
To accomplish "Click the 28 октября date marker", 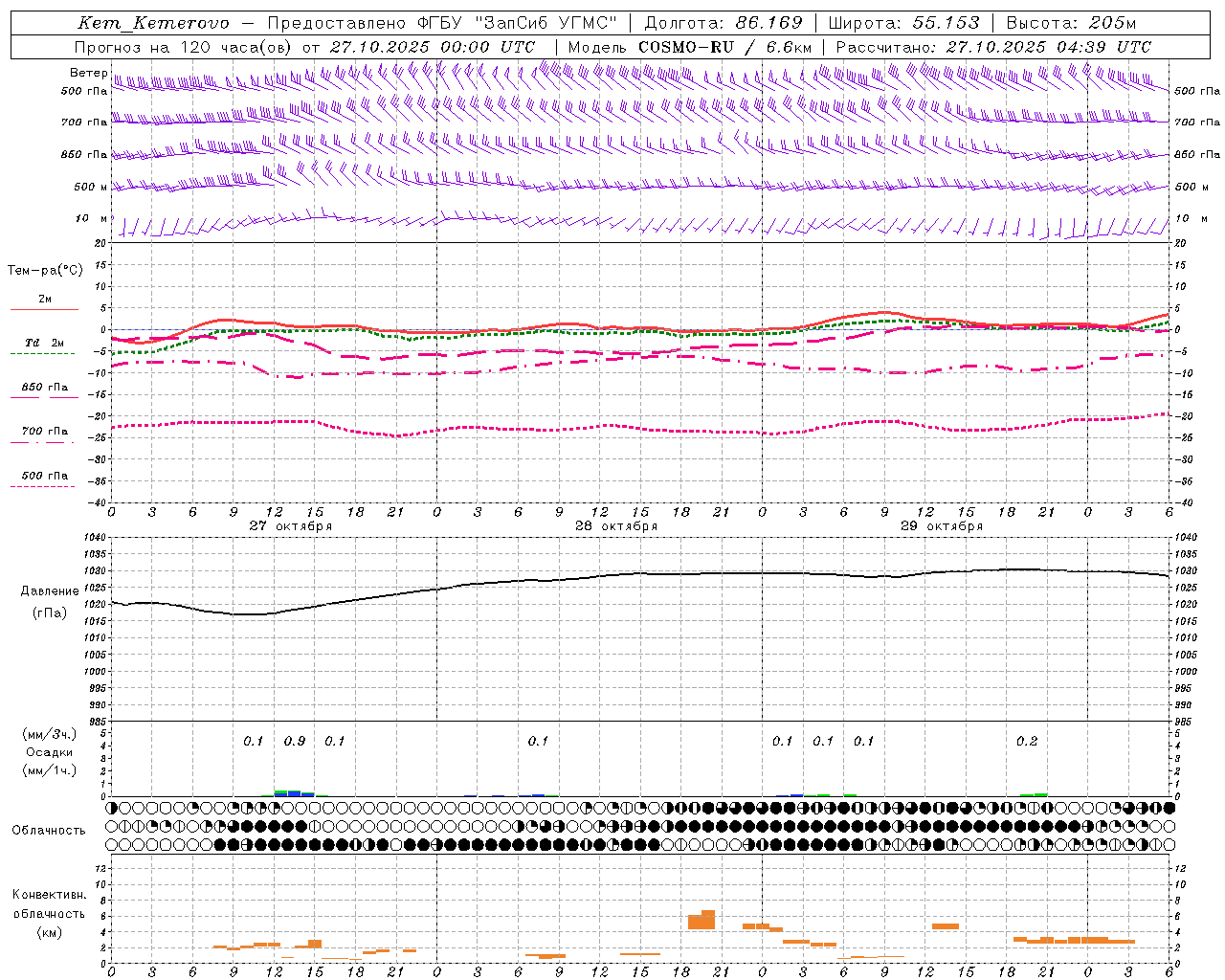I will coord(616,526).
